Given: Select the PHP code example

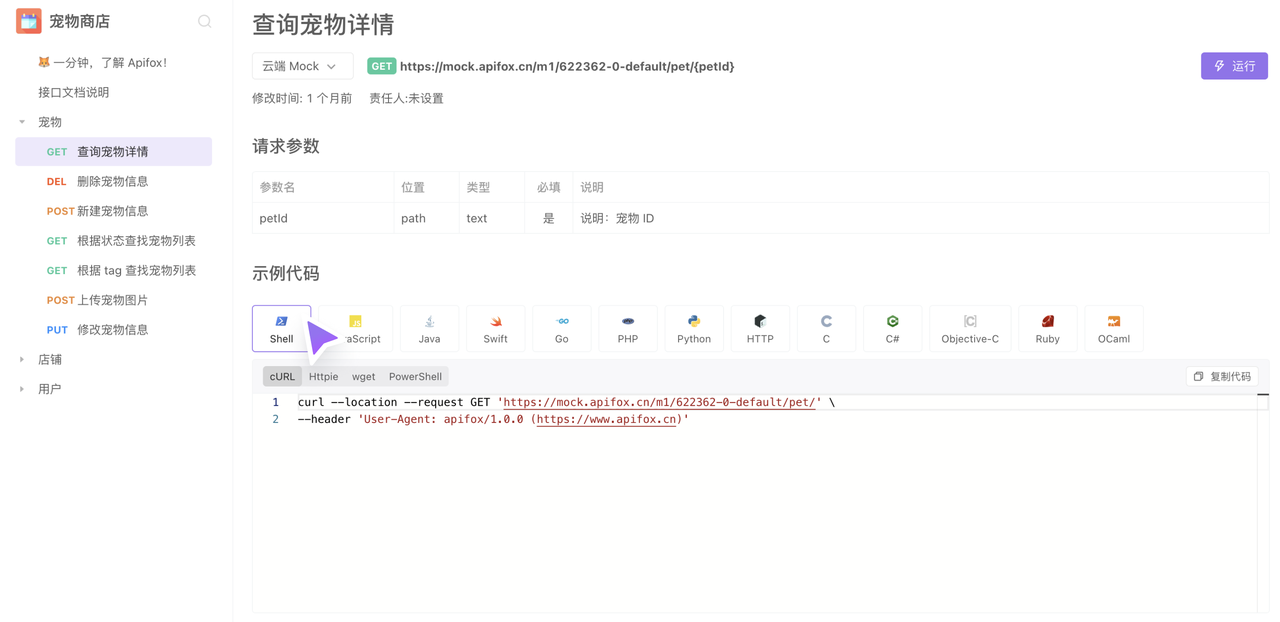Looking at the screenshot, I should [x=627, y=328].
